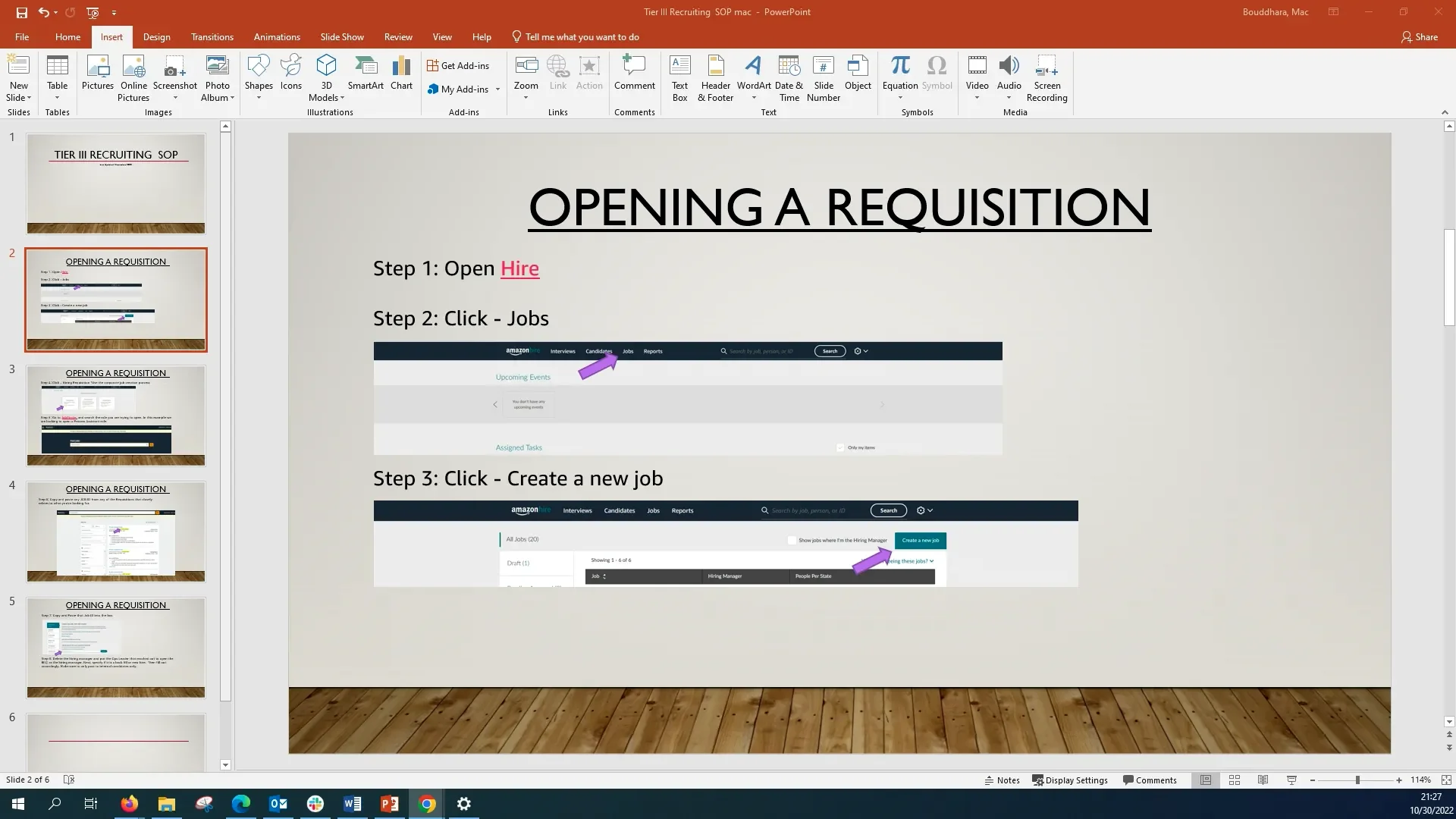
Task: Insert Date & Time
Action: [789, 78]
